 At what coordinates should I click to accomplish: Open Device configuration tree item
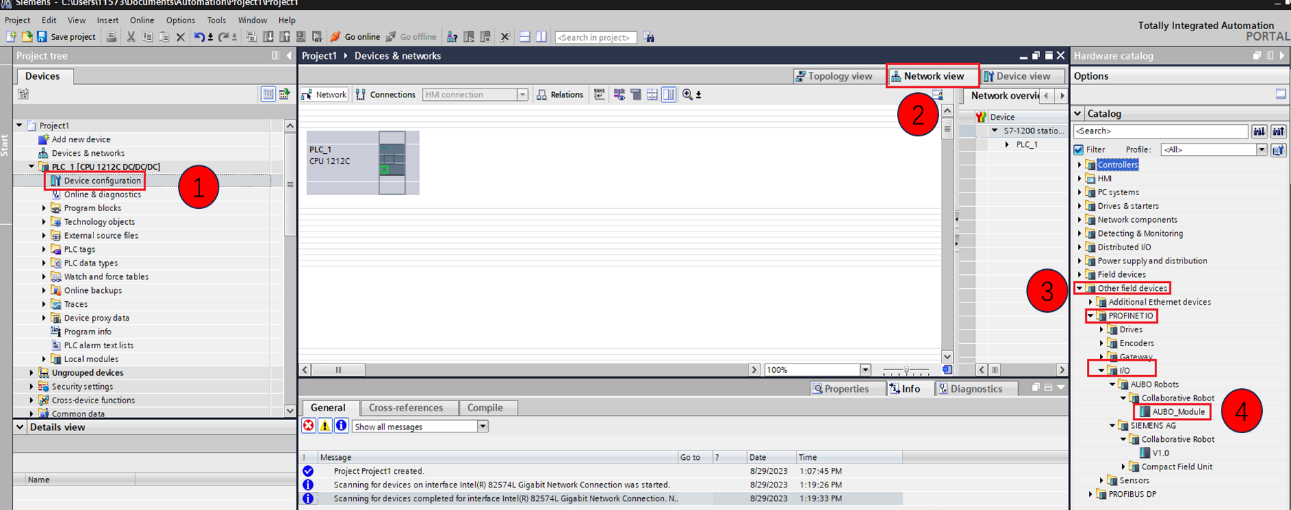(95, 181)
